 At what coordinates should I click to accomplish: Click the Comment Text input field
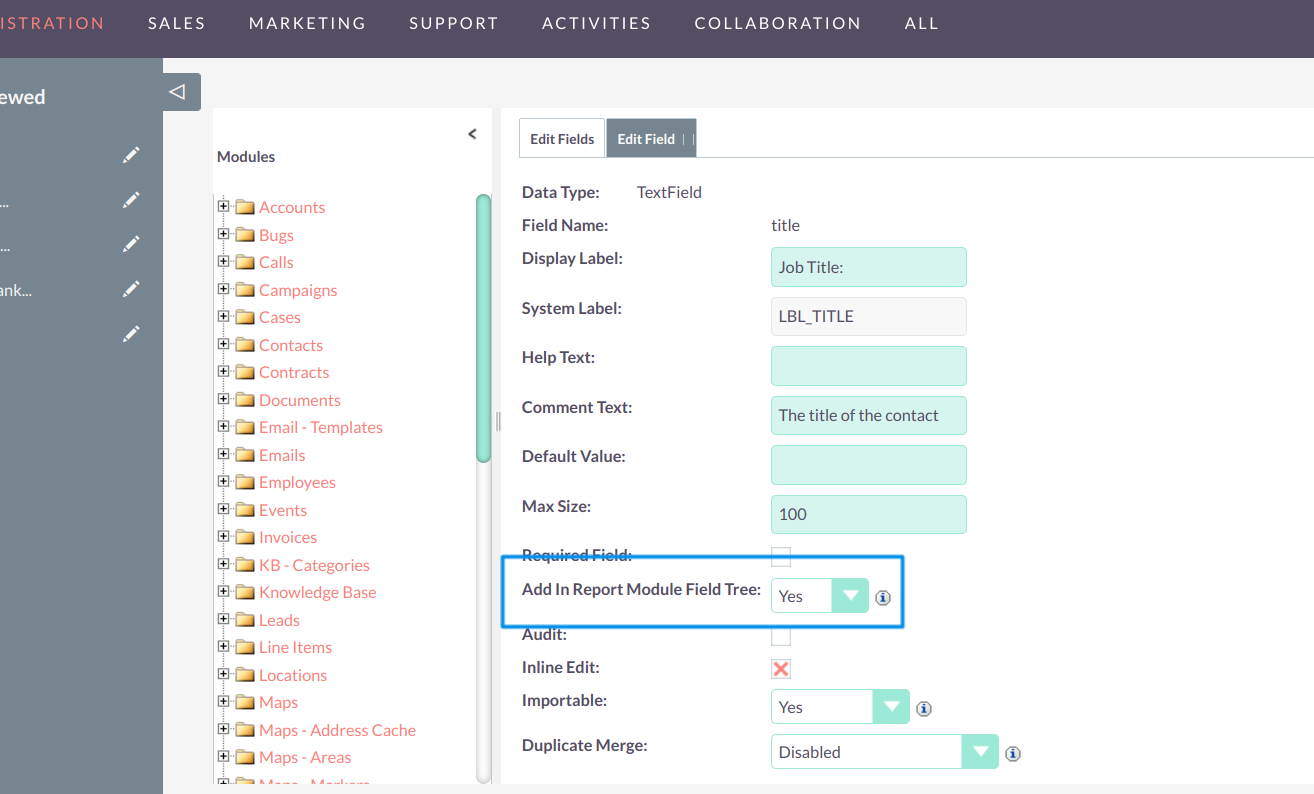coord(869,415)
